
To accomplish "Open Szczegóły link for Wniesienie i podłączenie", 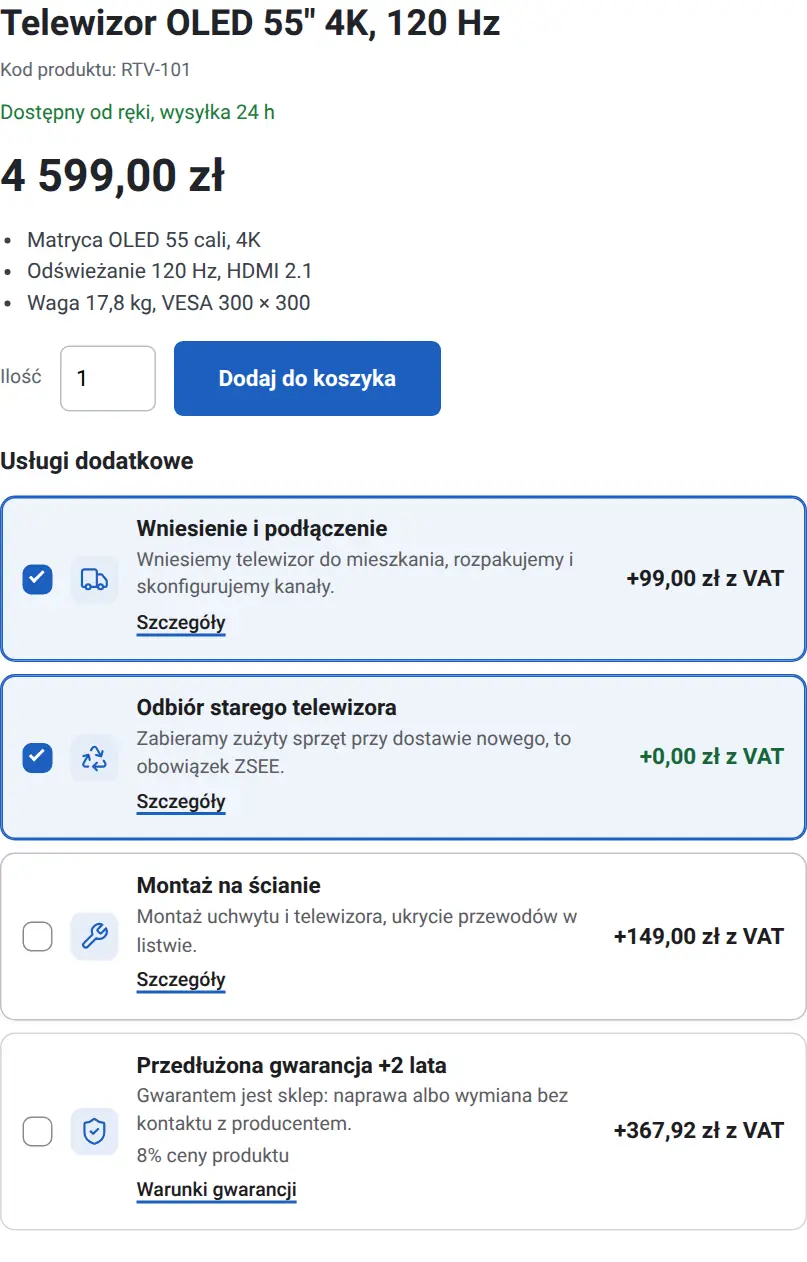I will [181, 623].
